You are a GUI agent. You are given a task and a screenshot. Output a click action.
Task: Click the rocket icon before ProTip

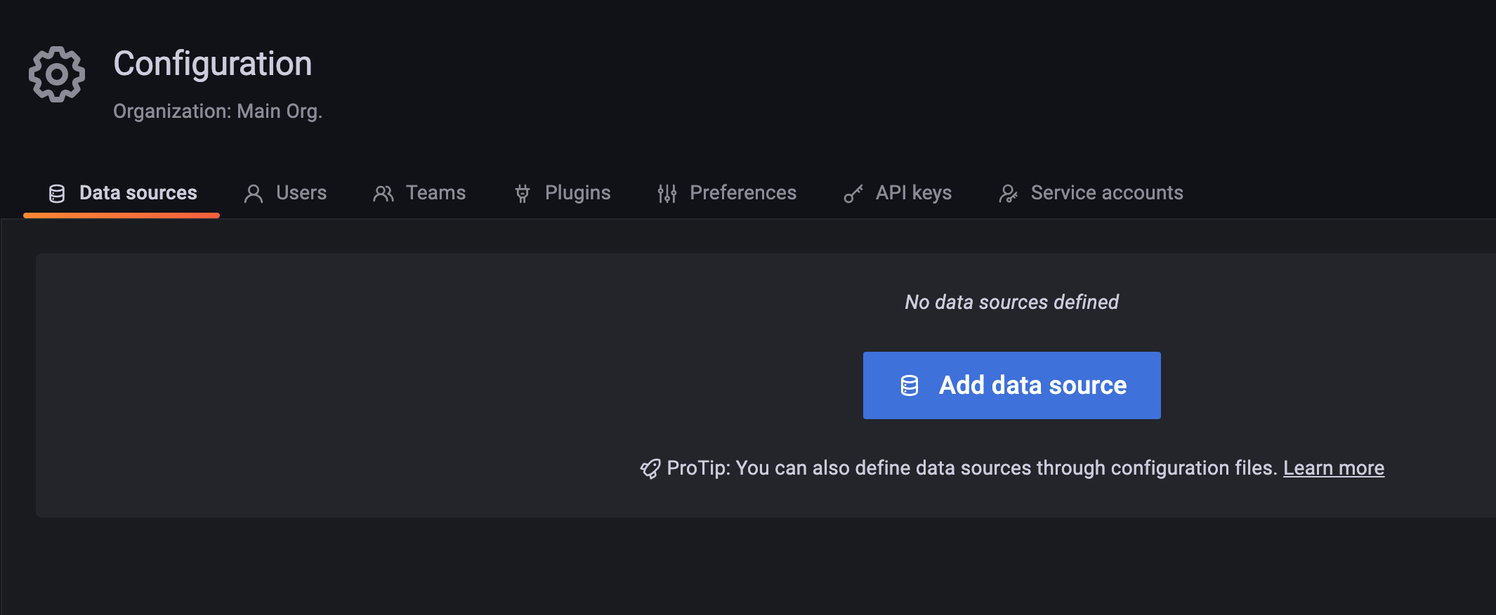[650, 469]
